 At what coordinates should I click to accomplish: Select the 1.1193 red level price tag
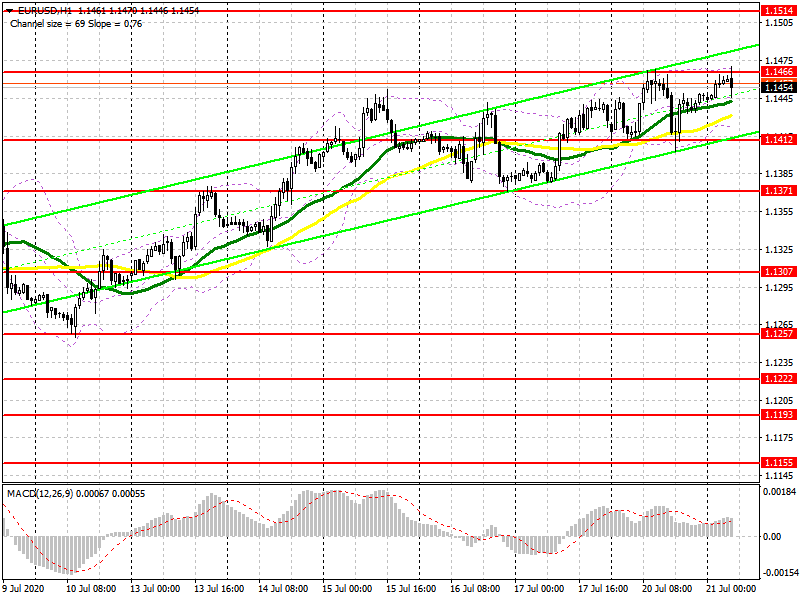pos(778,415)
